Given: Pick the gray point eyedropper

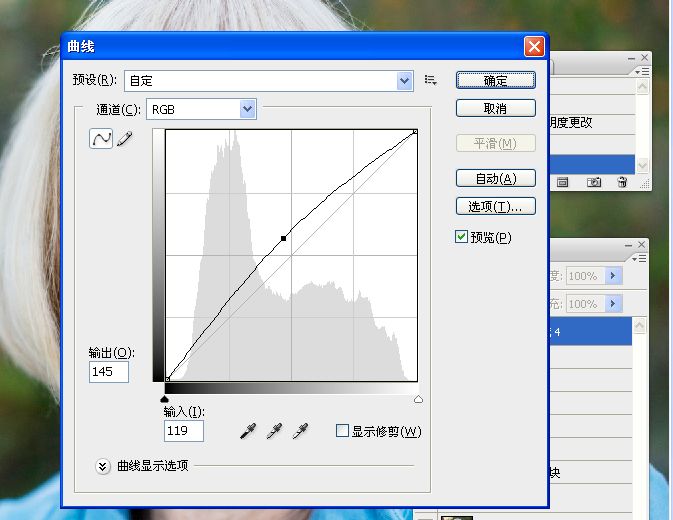Looking at the screenshot, I should (274, 431).
